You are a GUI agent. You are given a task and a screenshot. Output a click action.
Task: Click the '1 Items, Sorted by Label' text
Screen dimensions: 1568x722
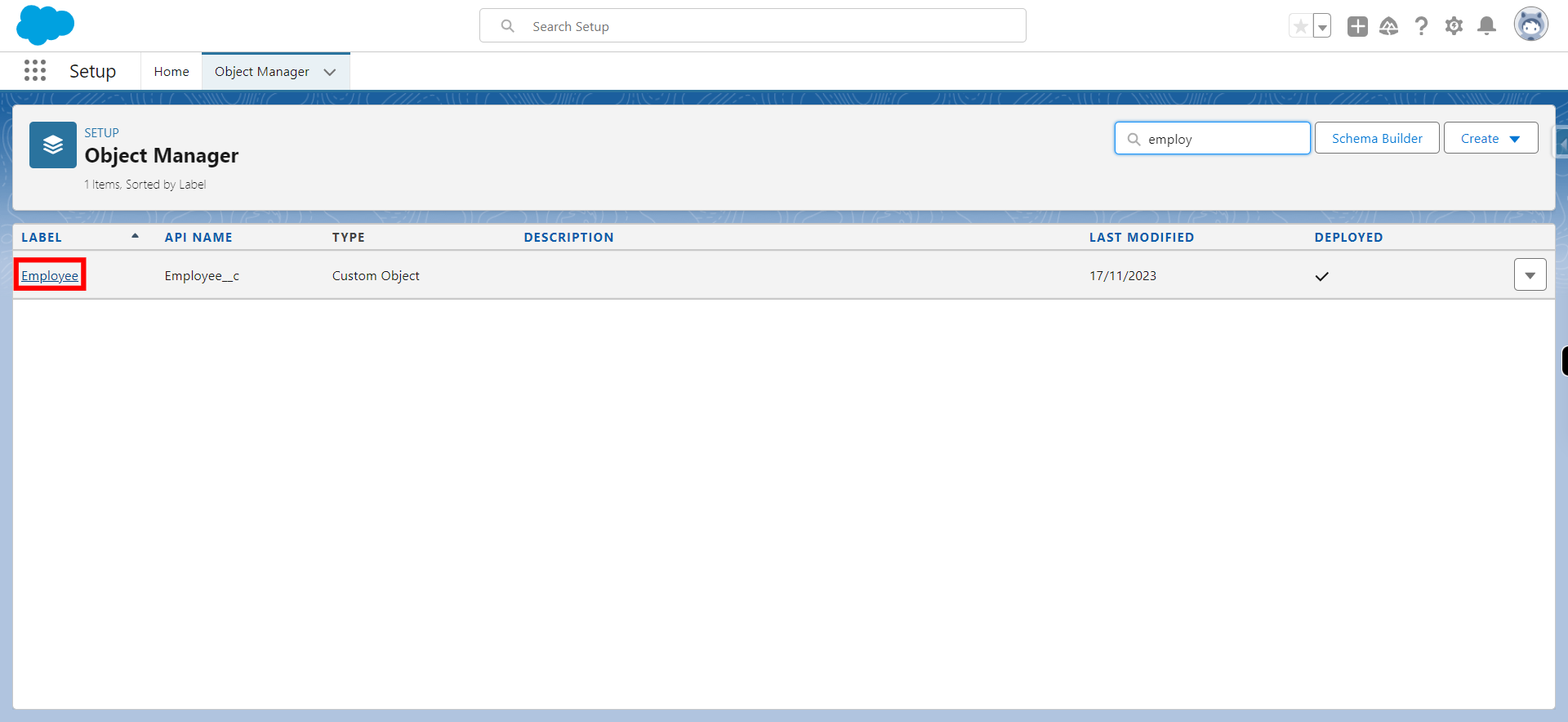[x=145, y=185]
